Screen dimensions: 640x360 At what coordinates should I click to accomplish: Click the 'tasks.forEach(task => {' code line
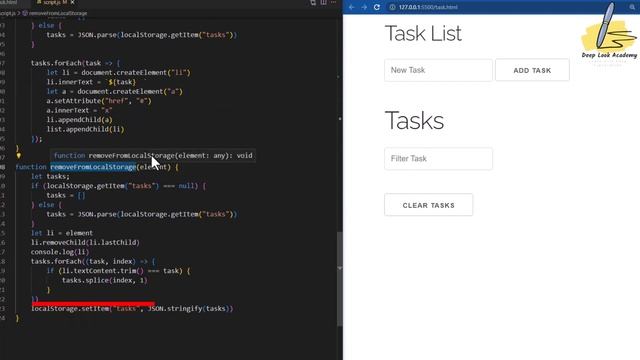(76, 63)
